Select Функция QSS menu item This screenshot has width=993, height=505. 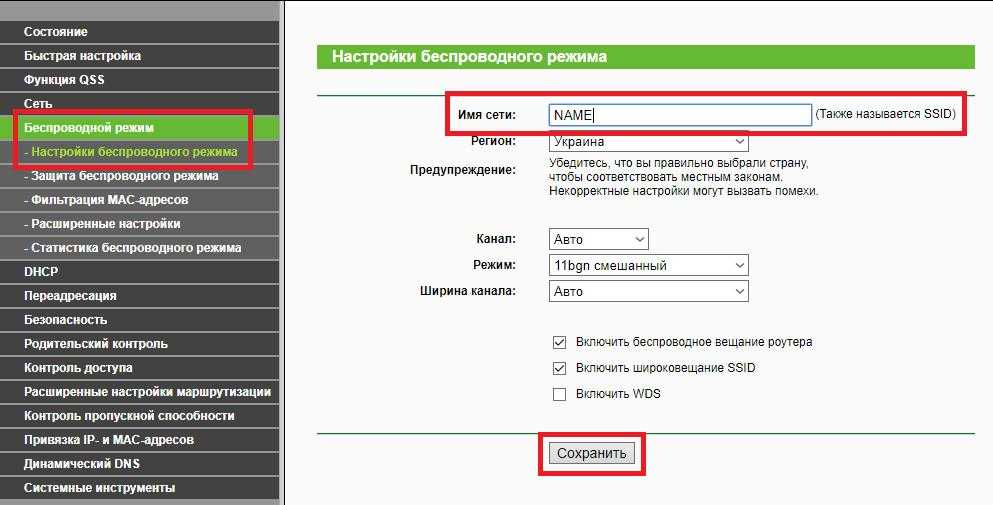coord(139,80)
